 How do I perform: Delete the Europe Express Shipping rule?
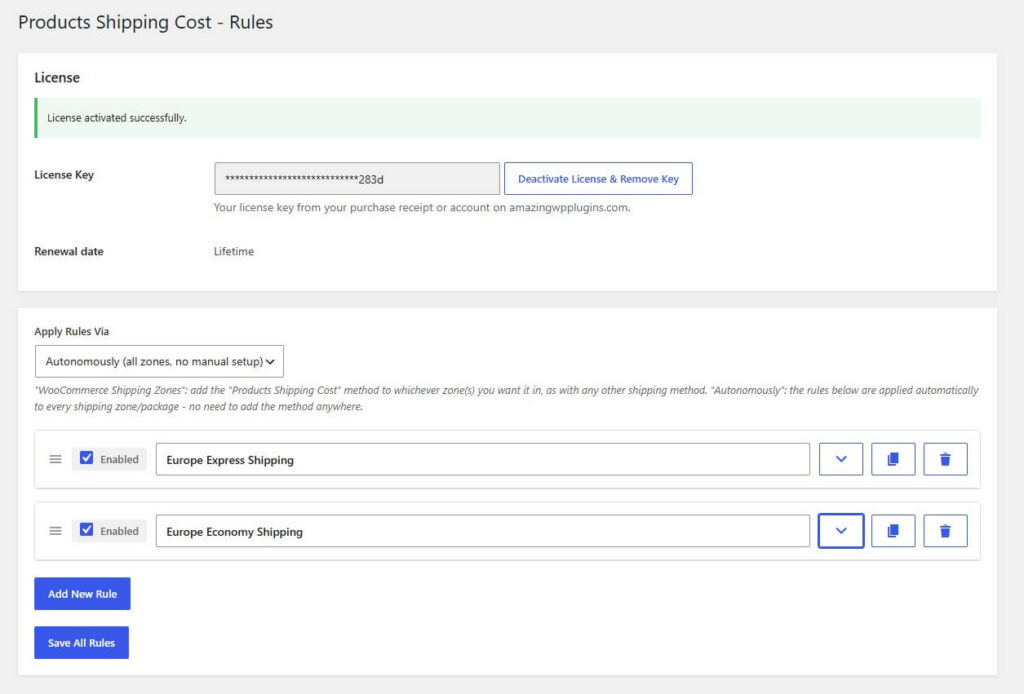tap(945, 459)
